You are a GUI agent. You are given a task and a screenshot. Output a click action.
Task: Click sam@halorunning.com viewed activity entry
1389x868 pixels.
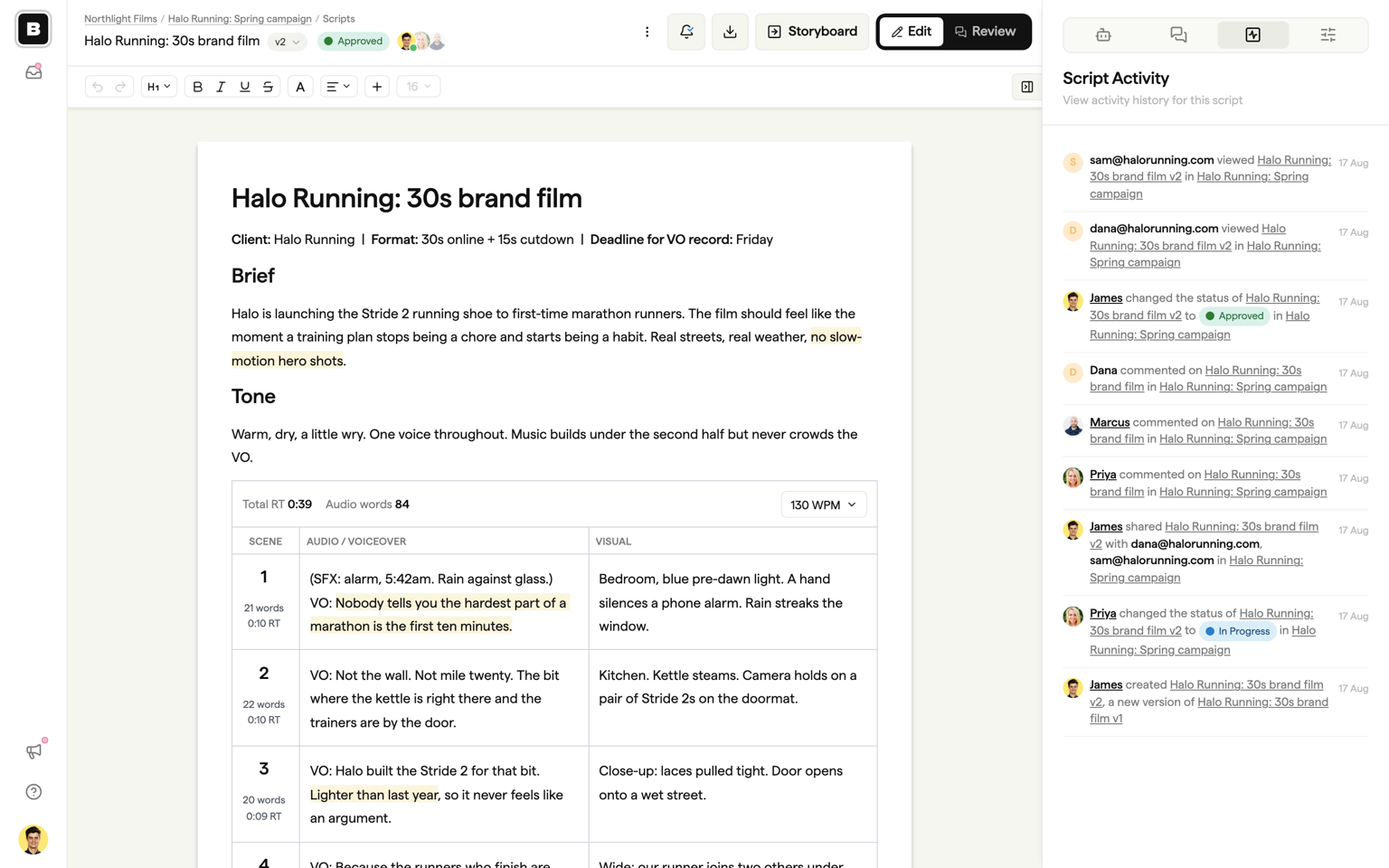[1215, 177]
